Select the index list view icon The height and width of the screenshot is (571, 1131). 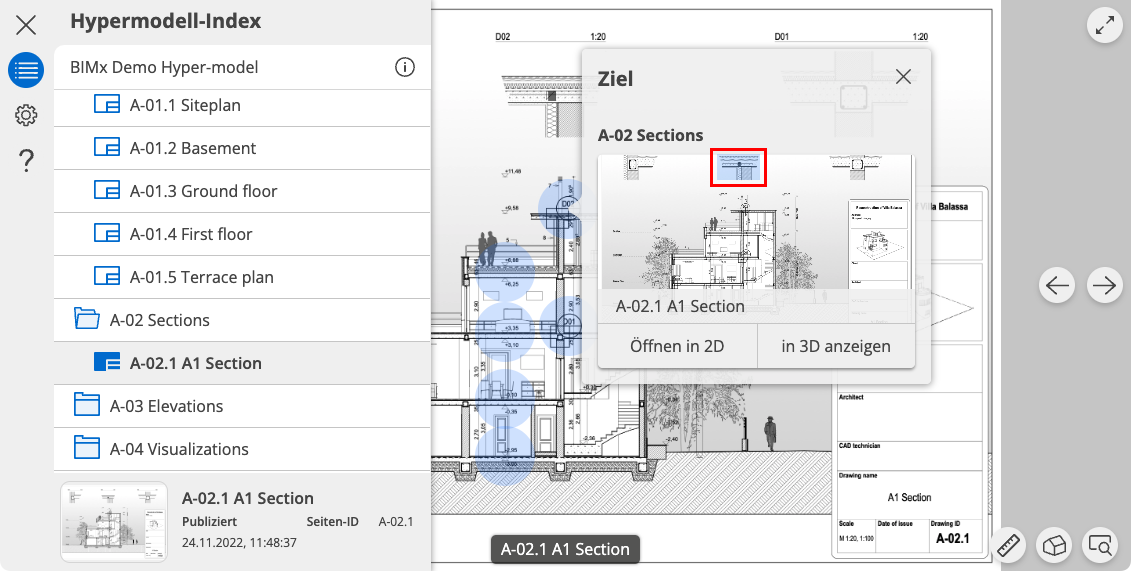[26, 70]
